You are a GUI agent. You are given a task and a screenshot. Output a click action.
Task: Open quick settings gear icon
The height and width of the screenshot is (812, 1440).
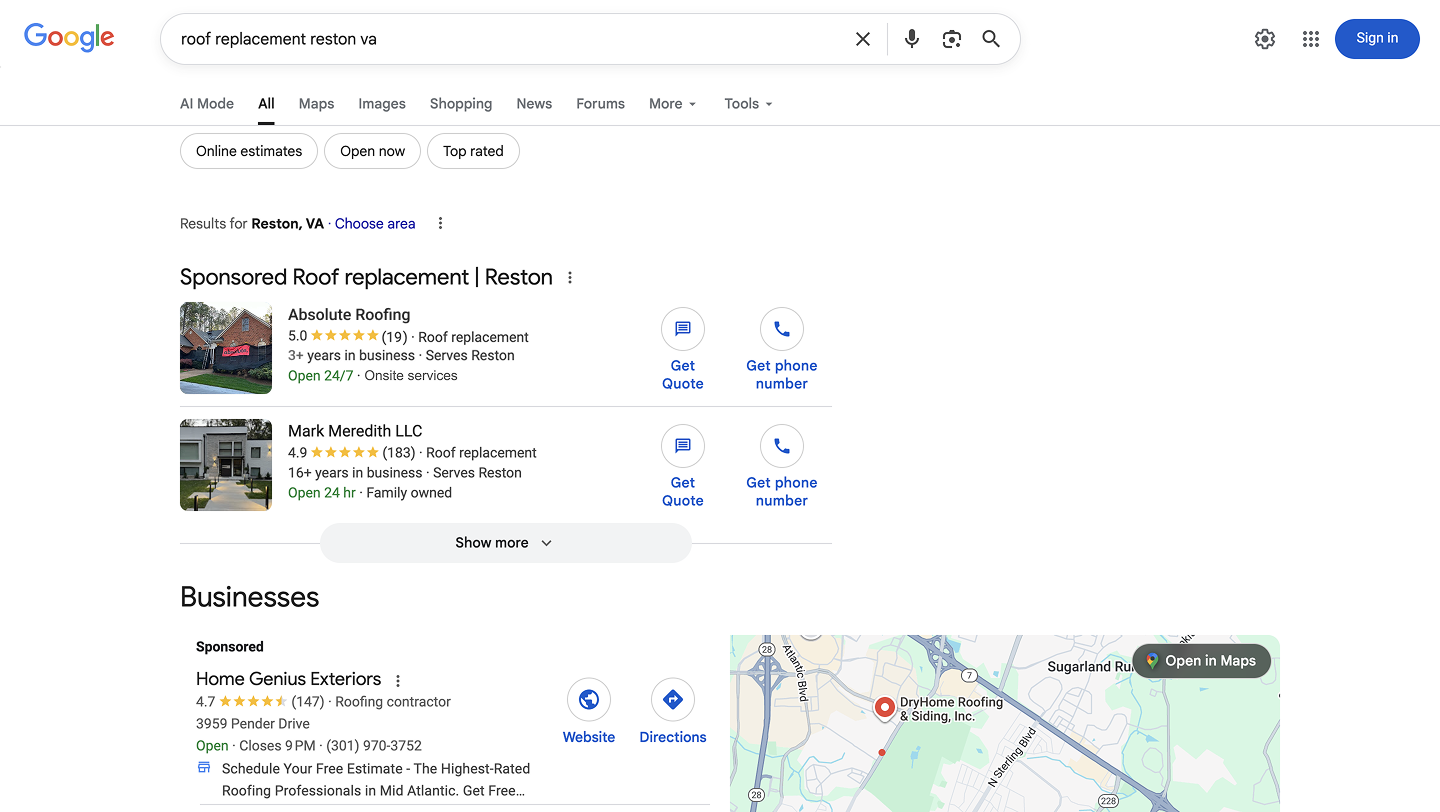pyautogui.click(x=1265, y=39)
